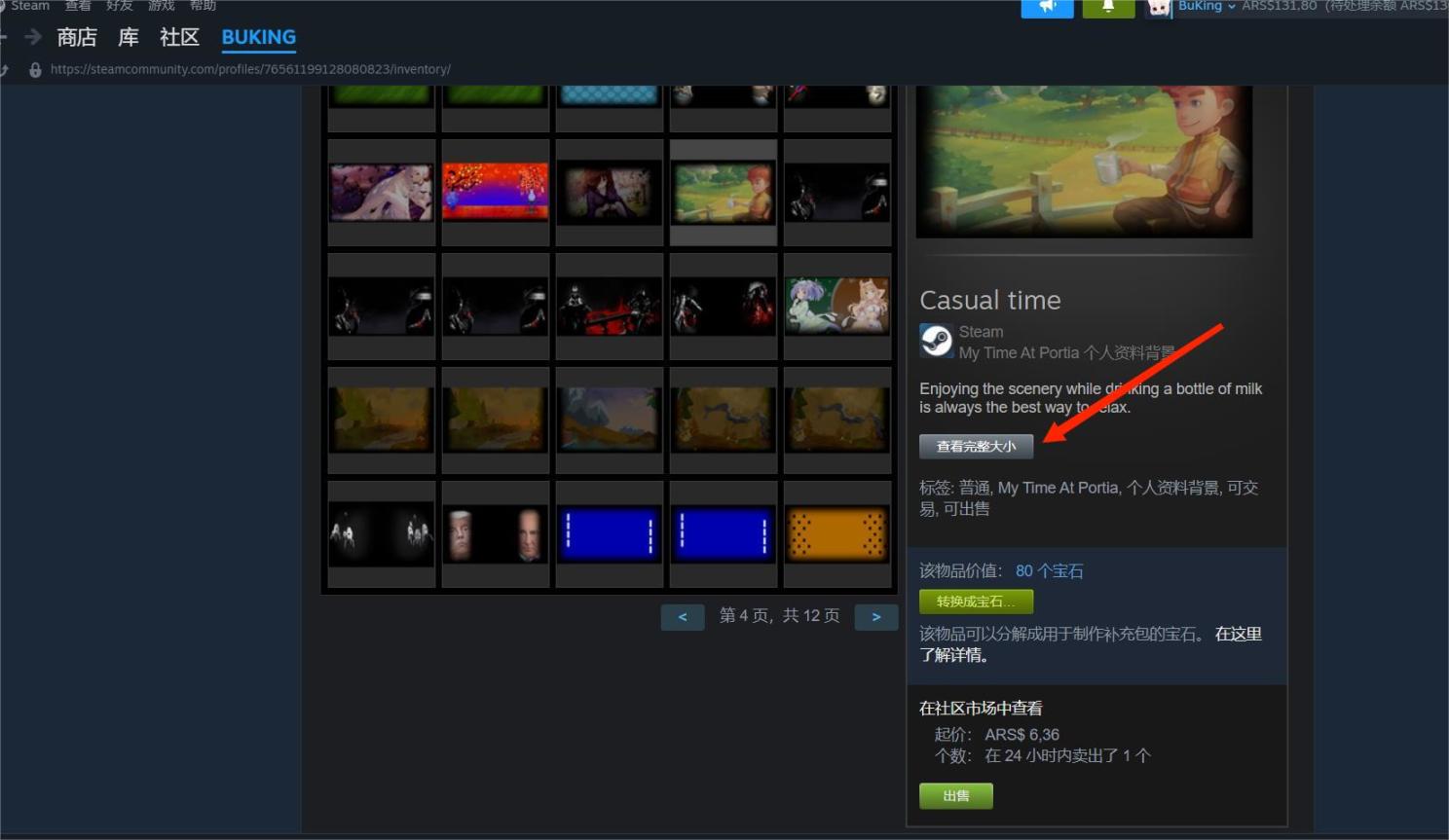Click the Casual time item title
The height and width of the screenshot is (840, 1449).
point(990,300)
